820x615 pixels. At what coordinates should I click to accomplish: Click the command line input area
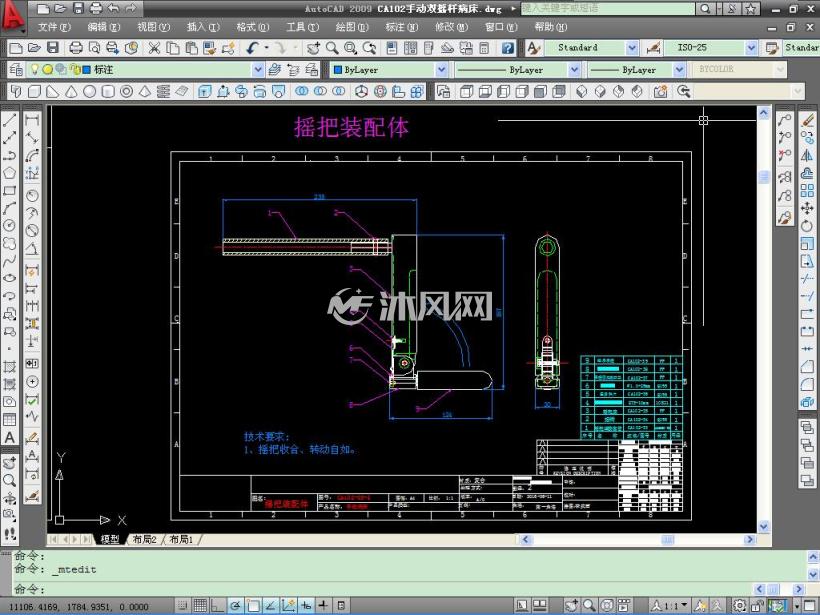384,589
